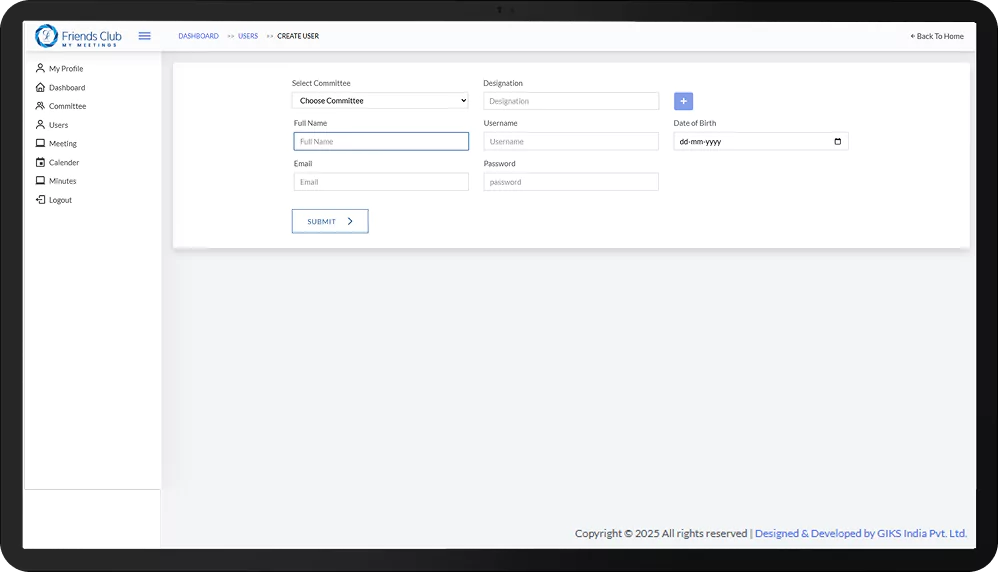Click the blue plus add designation button
The image size is (998, 572).
click(684, 101)
